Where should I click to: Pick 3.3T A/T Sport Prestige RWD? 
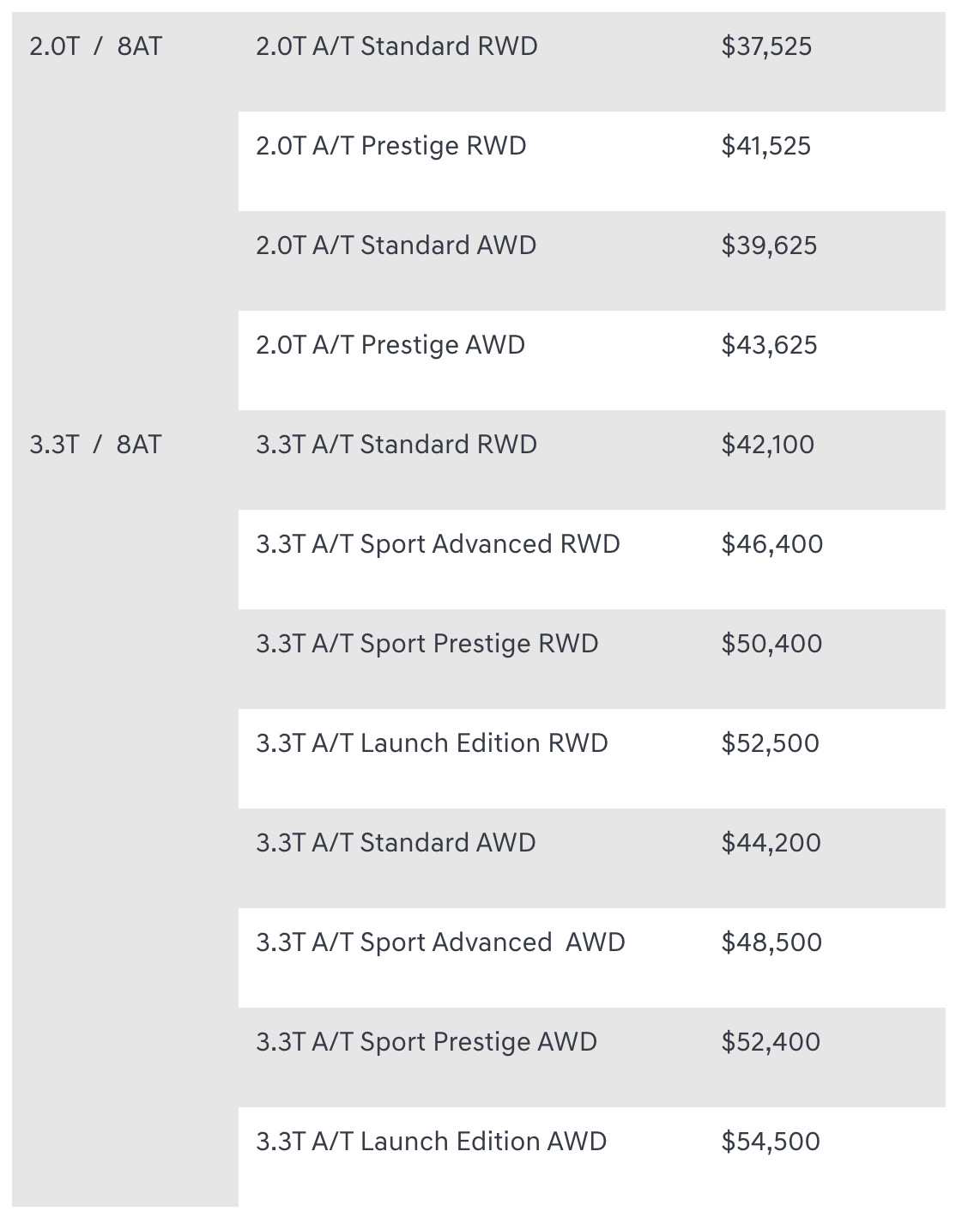pyautogui.click(x=427, y=644)
